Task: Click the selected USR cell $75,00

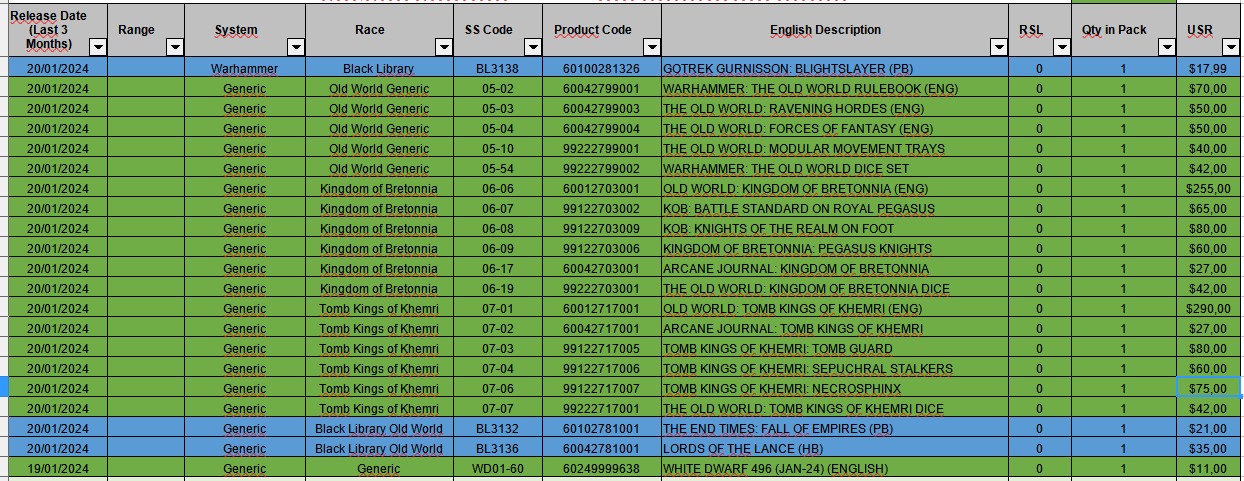Action: point(1207,388)
